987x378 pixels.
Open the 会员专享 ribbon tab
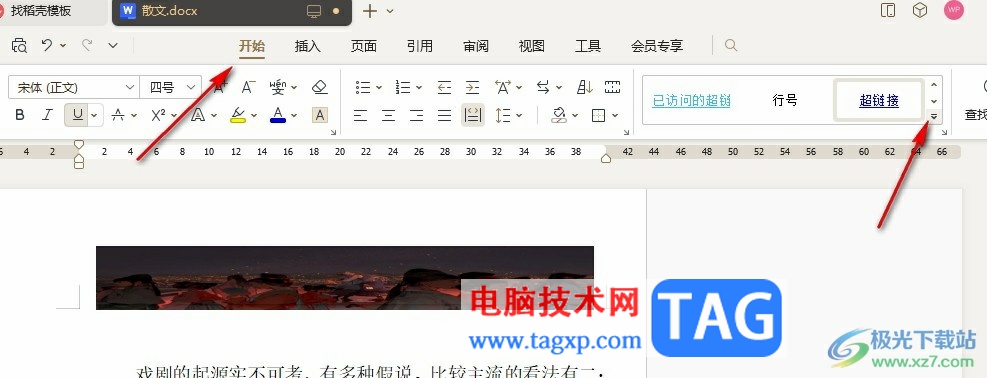click(657, 46)
